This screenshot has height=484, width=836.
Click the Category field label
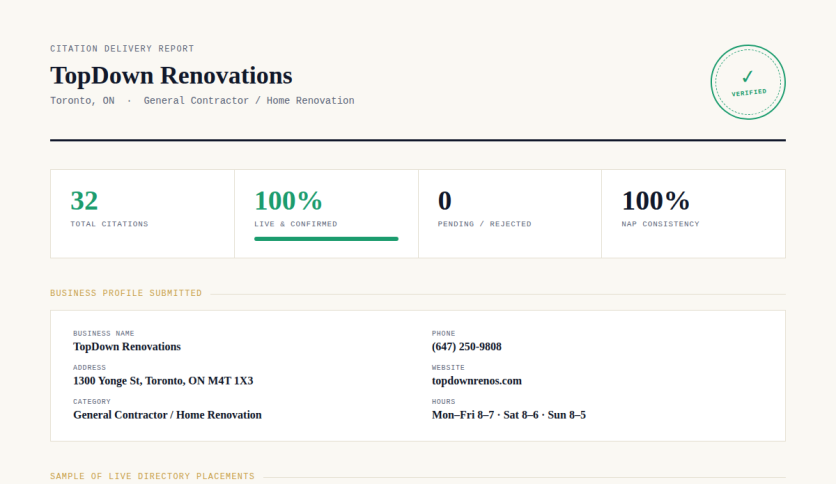click(92, 401)
